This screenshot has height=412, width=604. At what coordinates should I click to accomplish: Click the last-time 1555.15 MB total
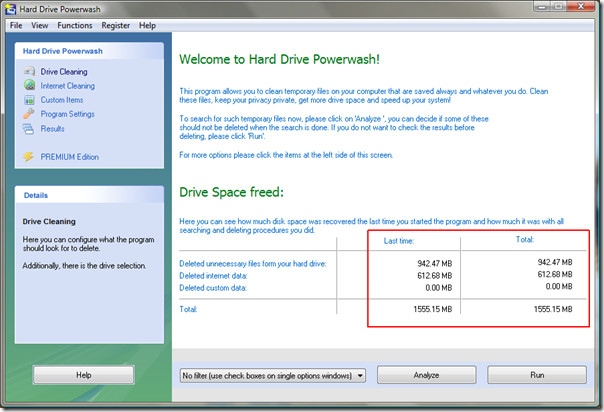coord(433,309)
